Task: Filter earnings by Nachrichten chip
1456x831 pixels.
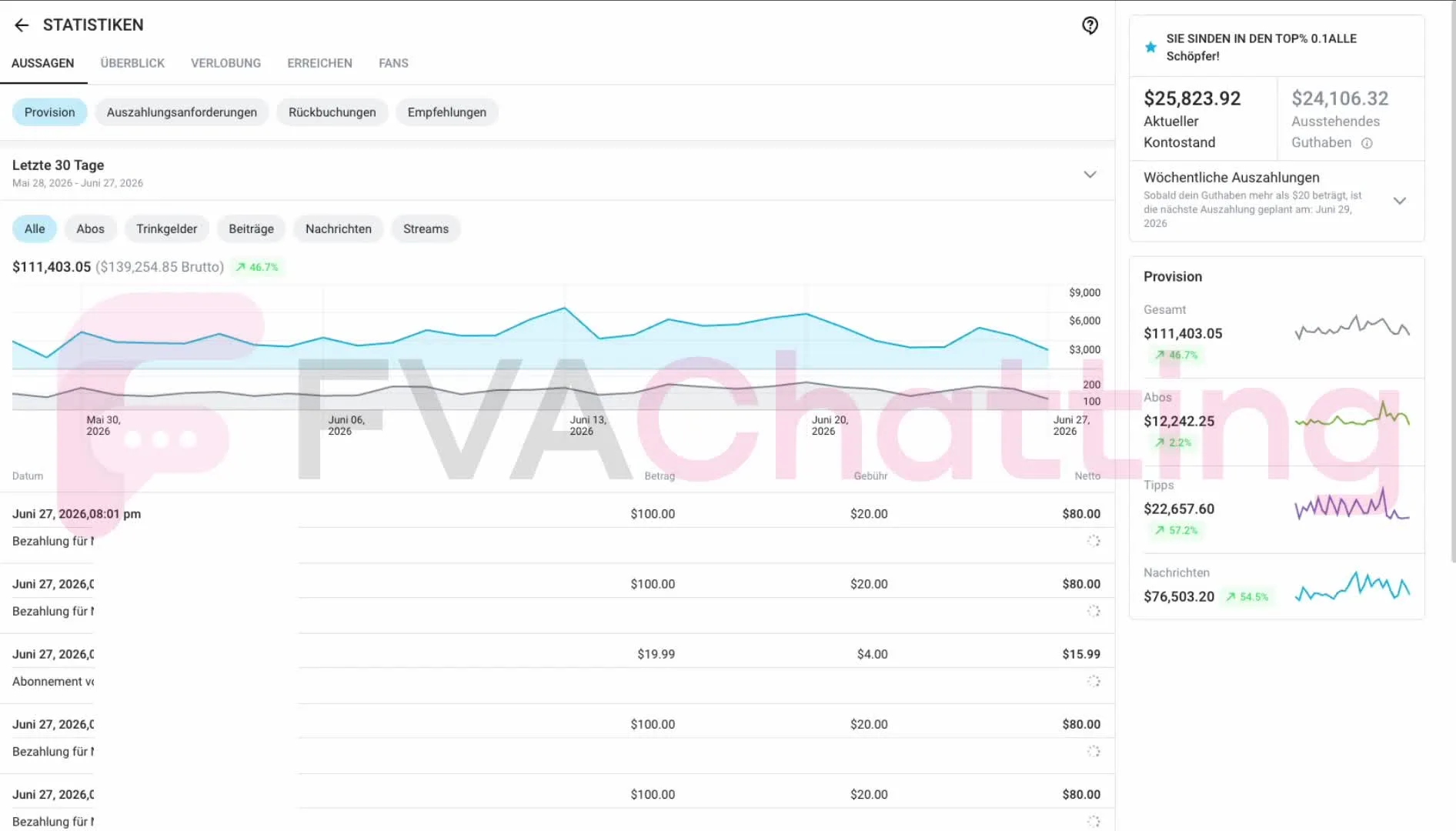Action: [x=339, y=229]
